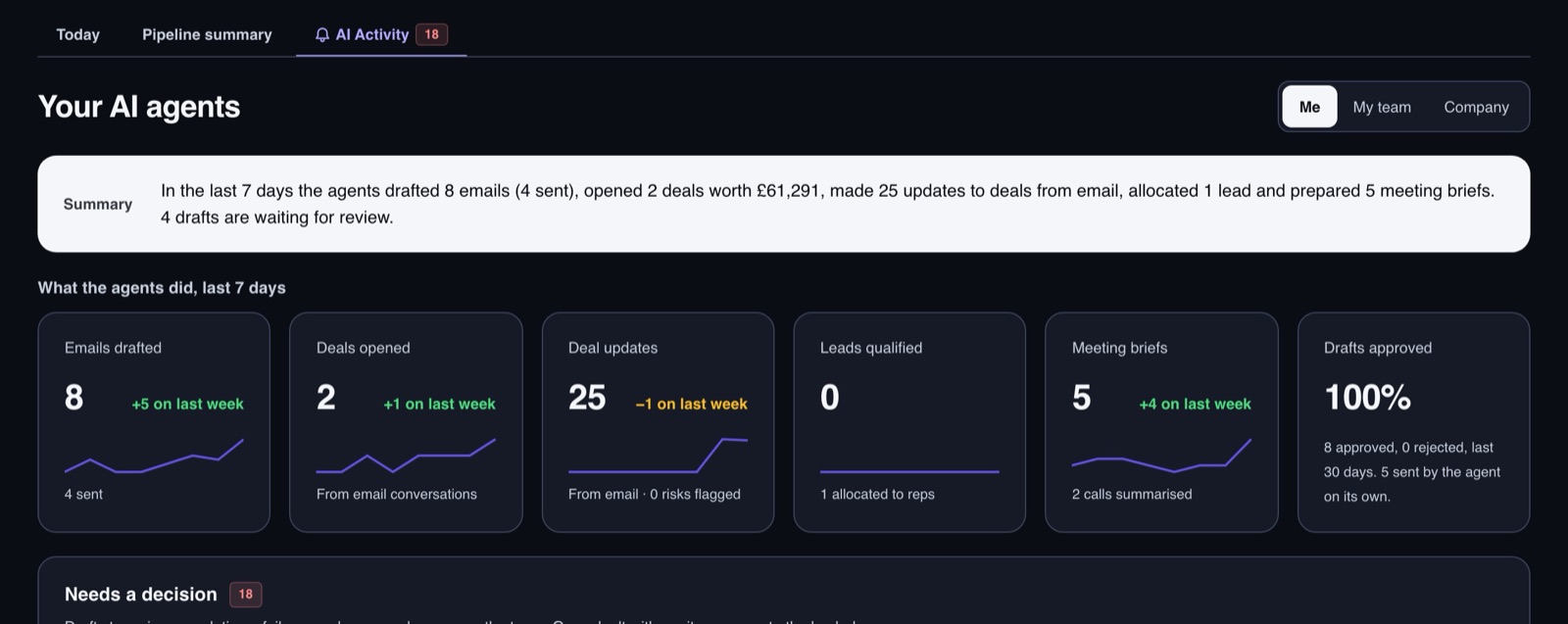This screenshot has width=1568, height=624.
Task: Click the '–1 on last week' text
Action: [x=691, y=404]
